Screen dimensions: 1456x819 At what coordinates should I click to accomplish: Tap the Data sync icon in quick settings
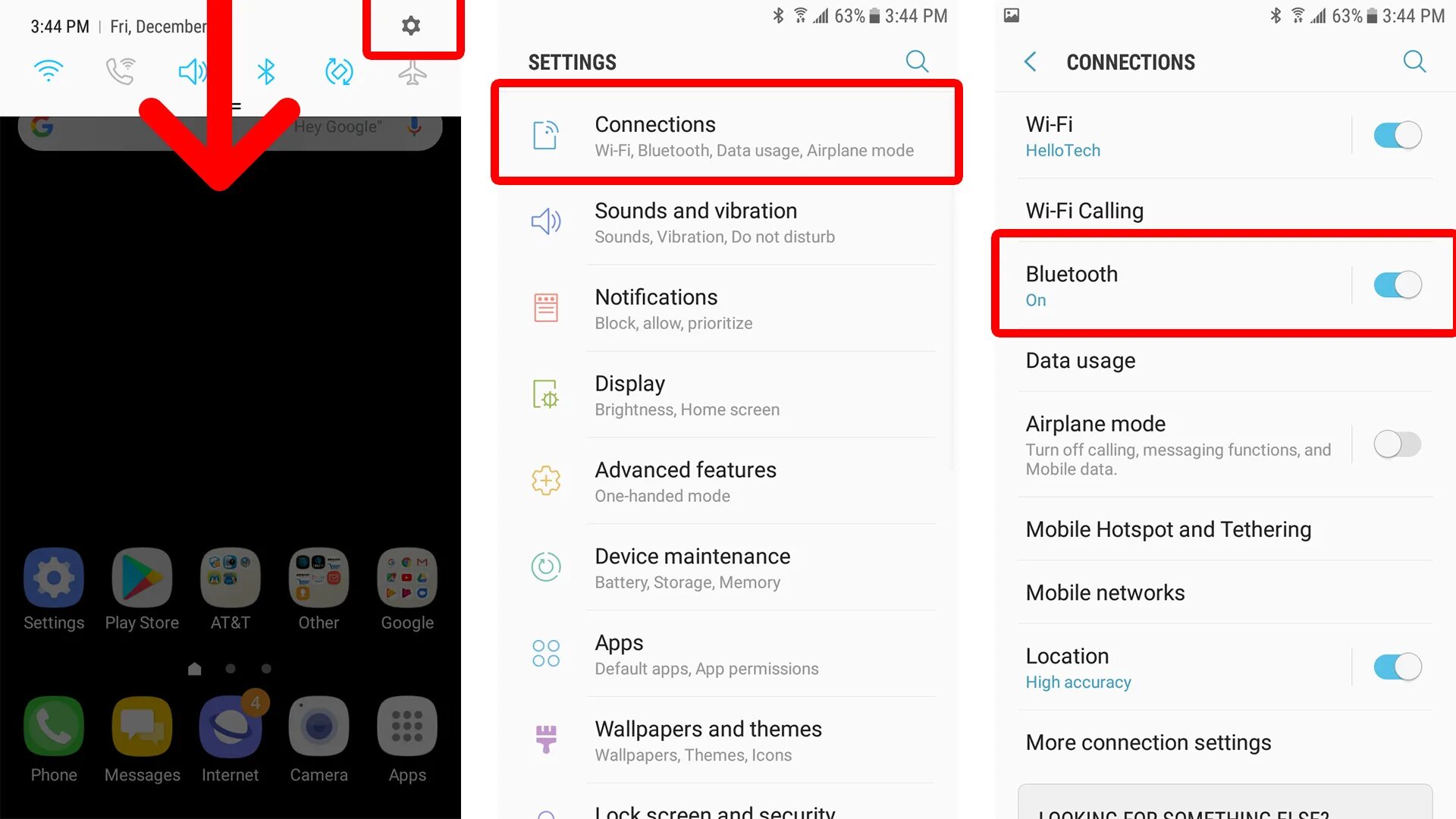click(x=339, y=71)
